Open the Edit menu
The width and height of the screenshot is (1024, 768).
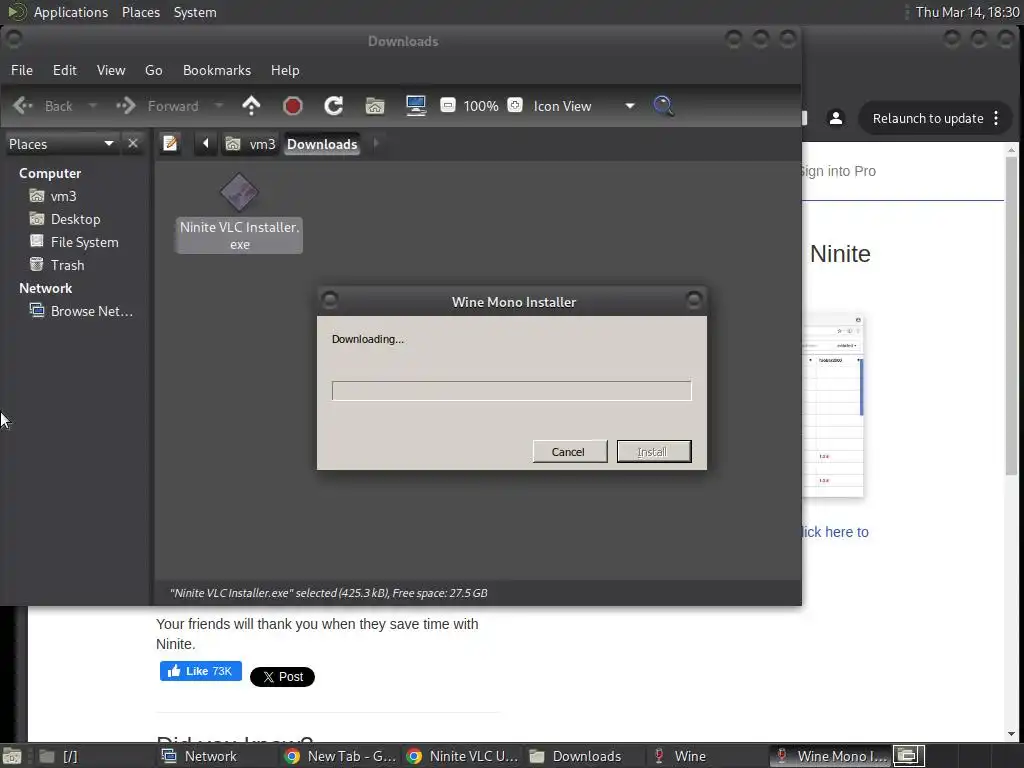[65, 70]
